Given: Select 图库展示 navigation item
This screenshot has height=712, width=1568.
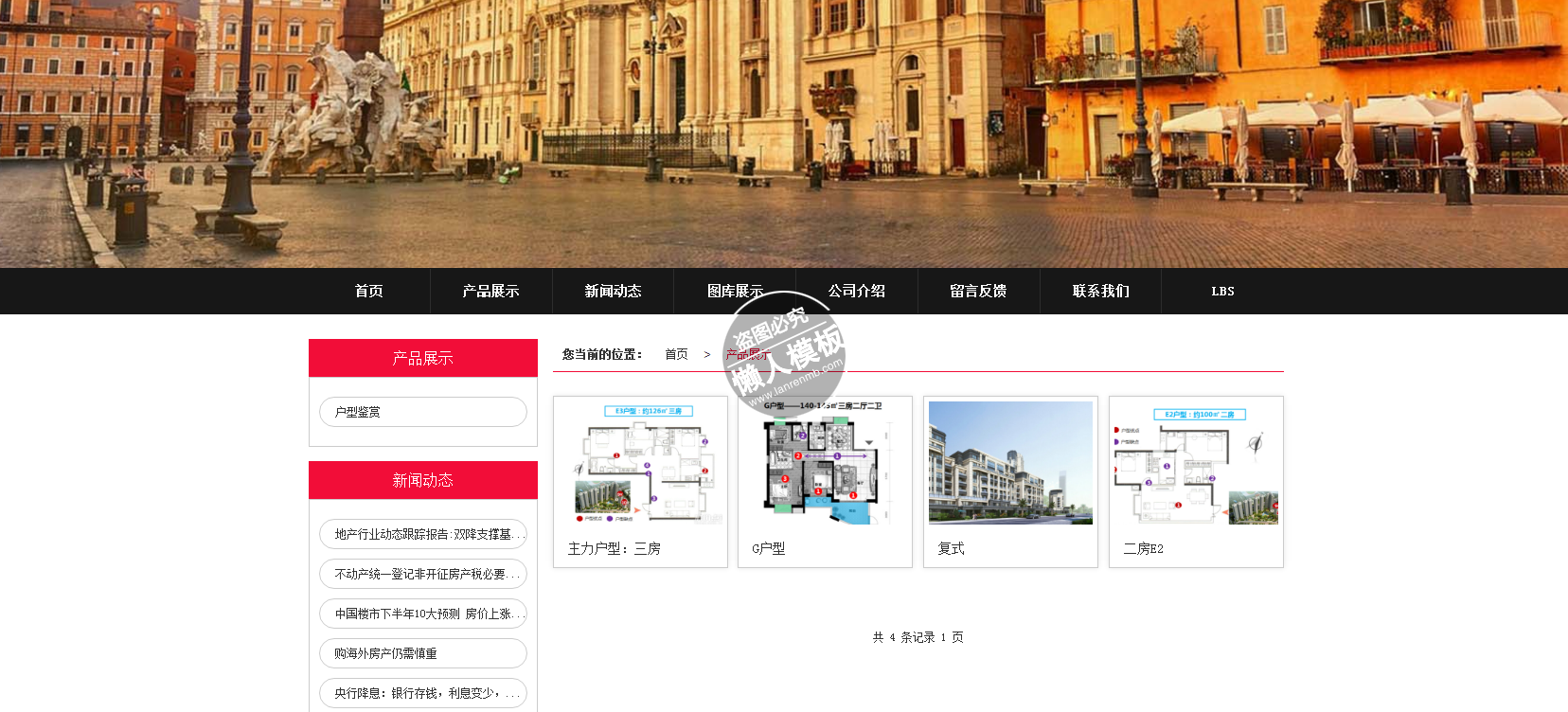Looking at the screenshot, I should [x=735, y=291].
